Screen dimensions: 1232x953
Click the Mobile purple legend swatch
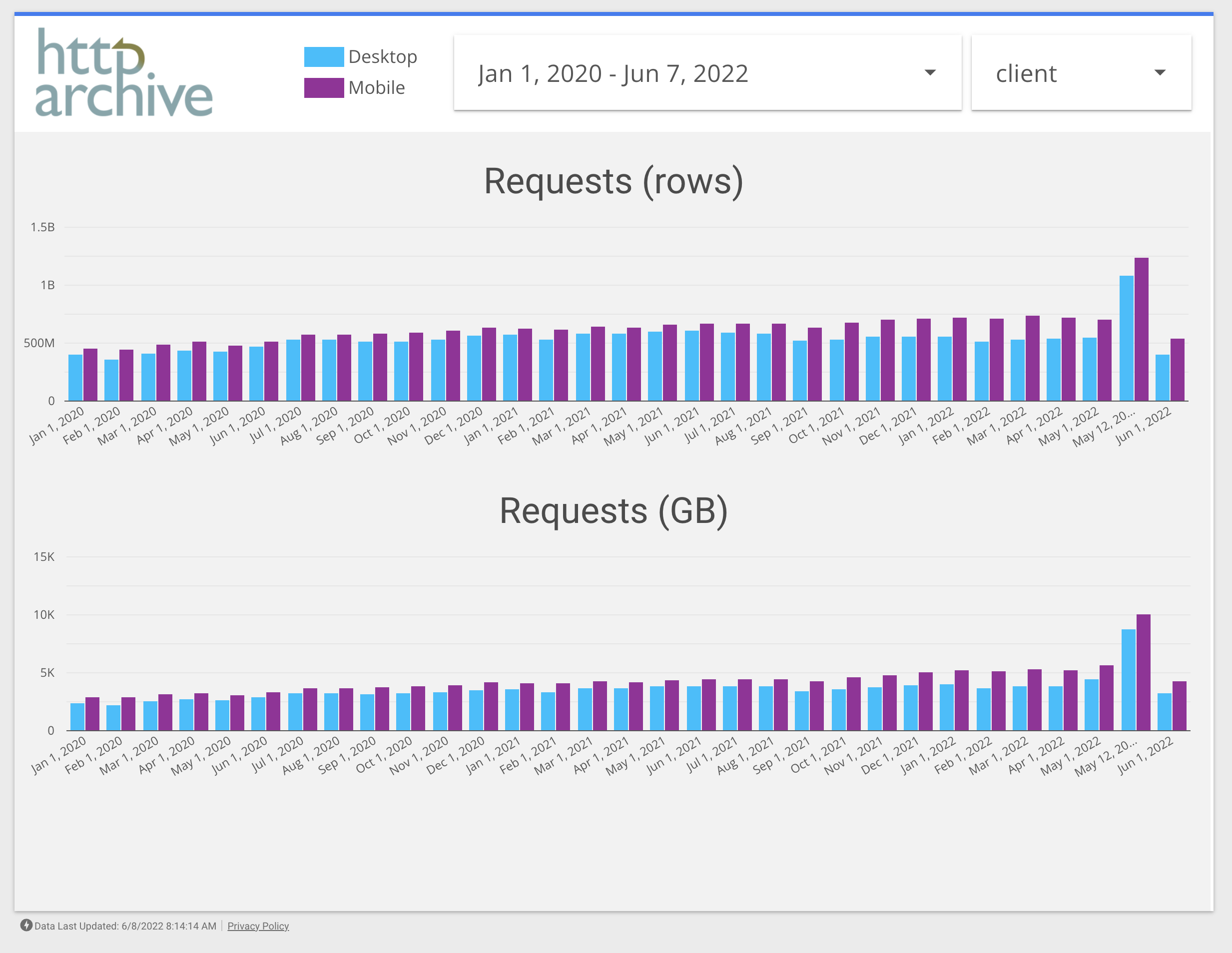pyautogui.click(x=323, y=87)
